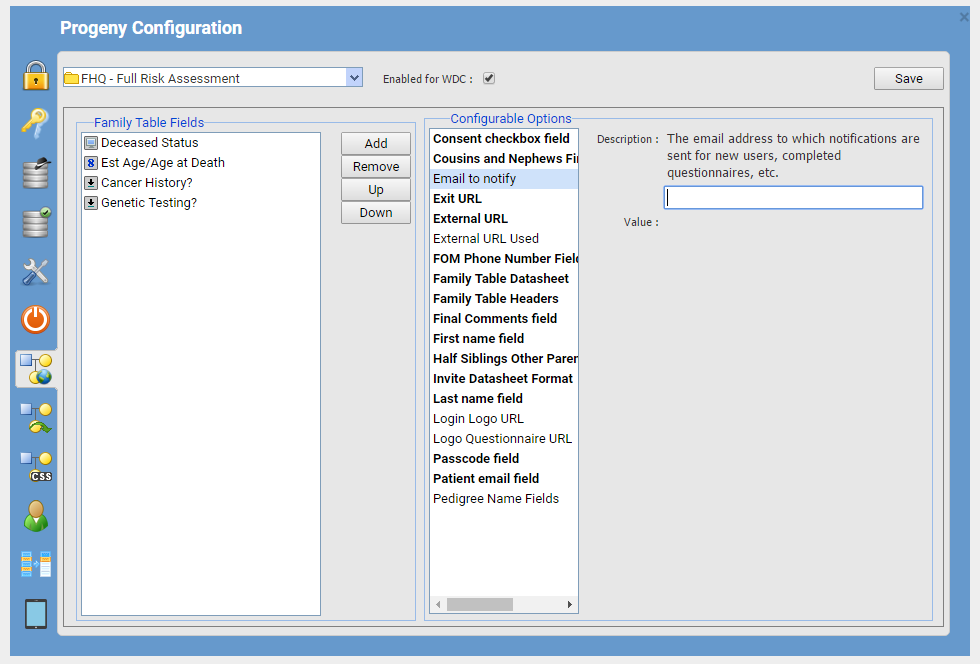
Task: Click the Add button
Action: point(376,143)
